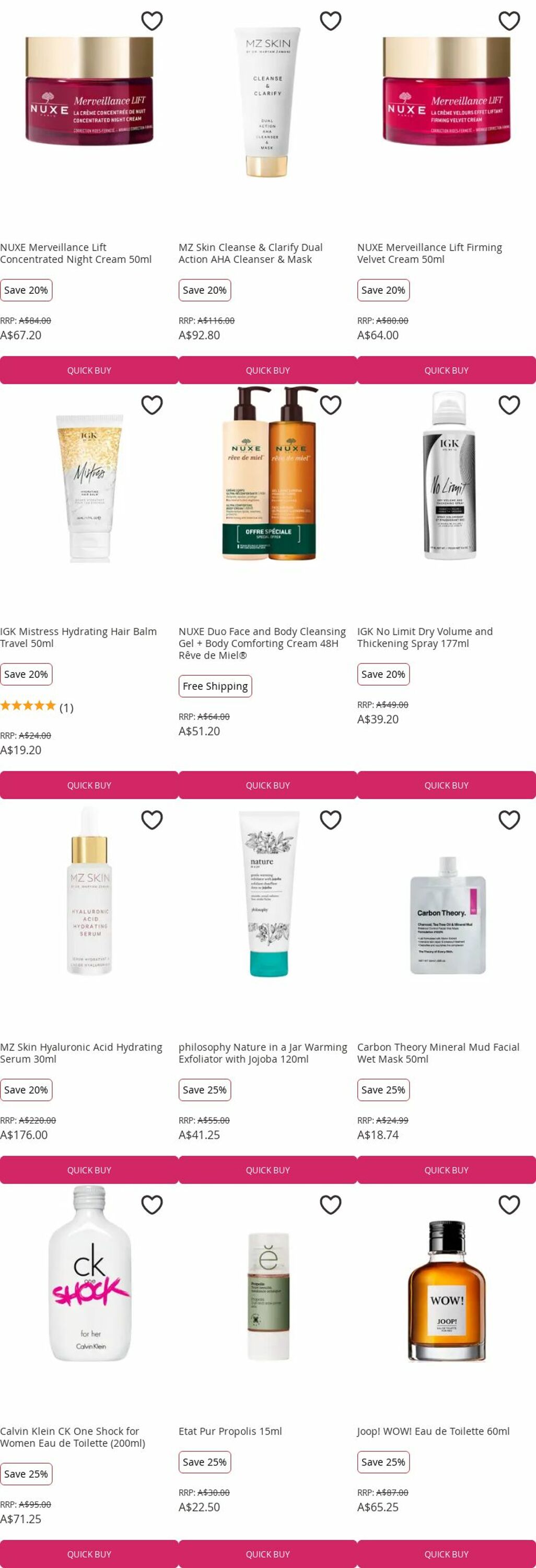
Task: Add CK One Shock to wishlist
Action: pyautogui.click(x=152, y=1205)
